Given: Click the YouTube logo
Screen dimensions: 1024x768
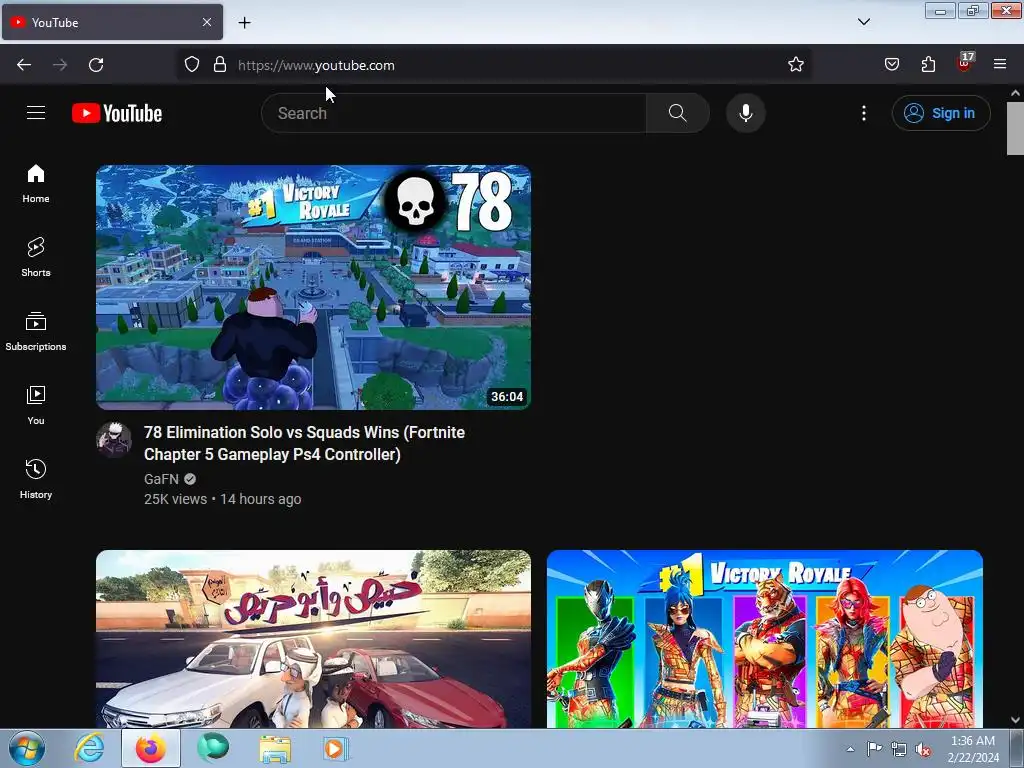Looking at the screenshot, I should point(117,113).
